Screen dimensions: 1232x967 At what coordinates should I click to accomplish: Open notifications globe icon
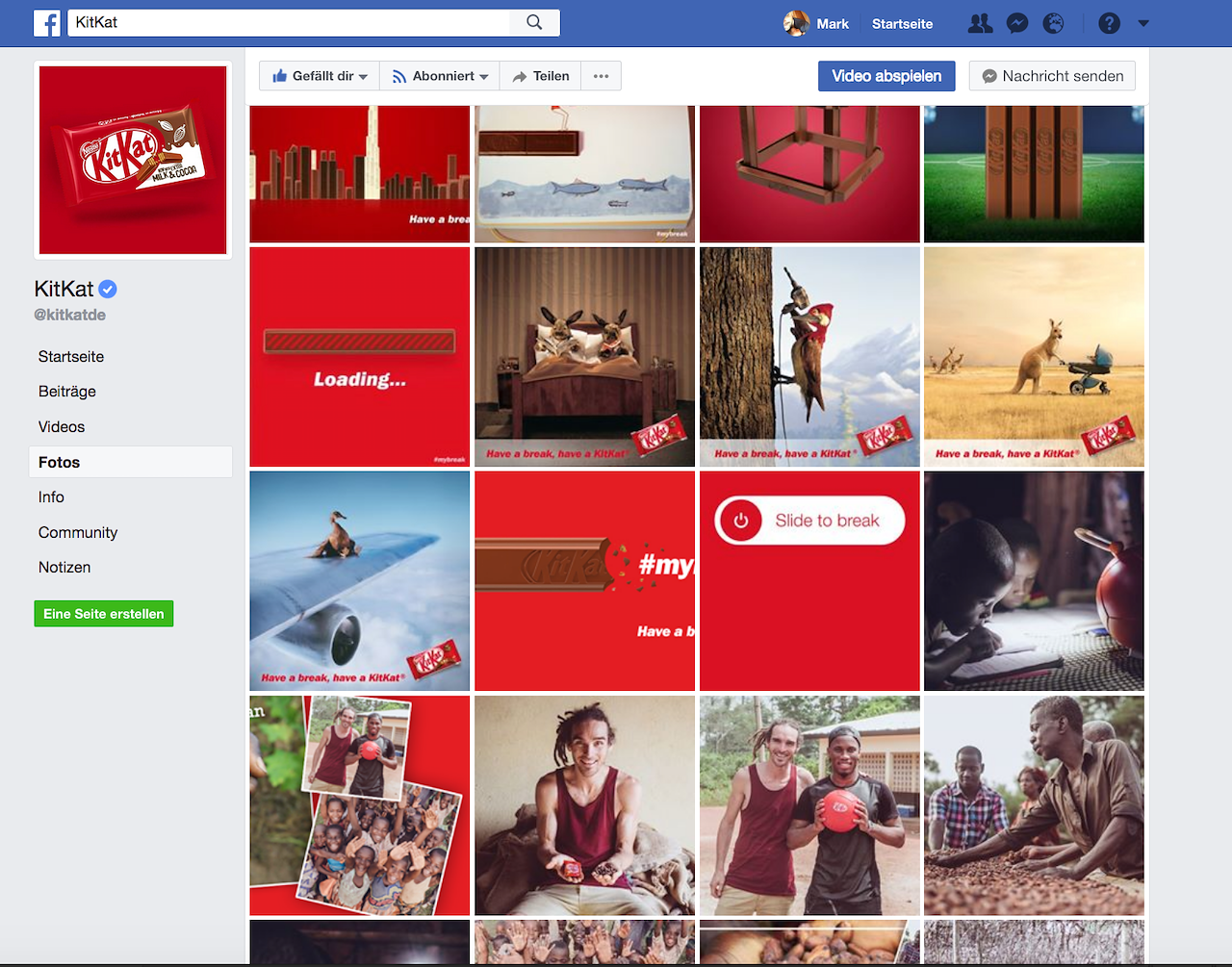coord(1054,23)
